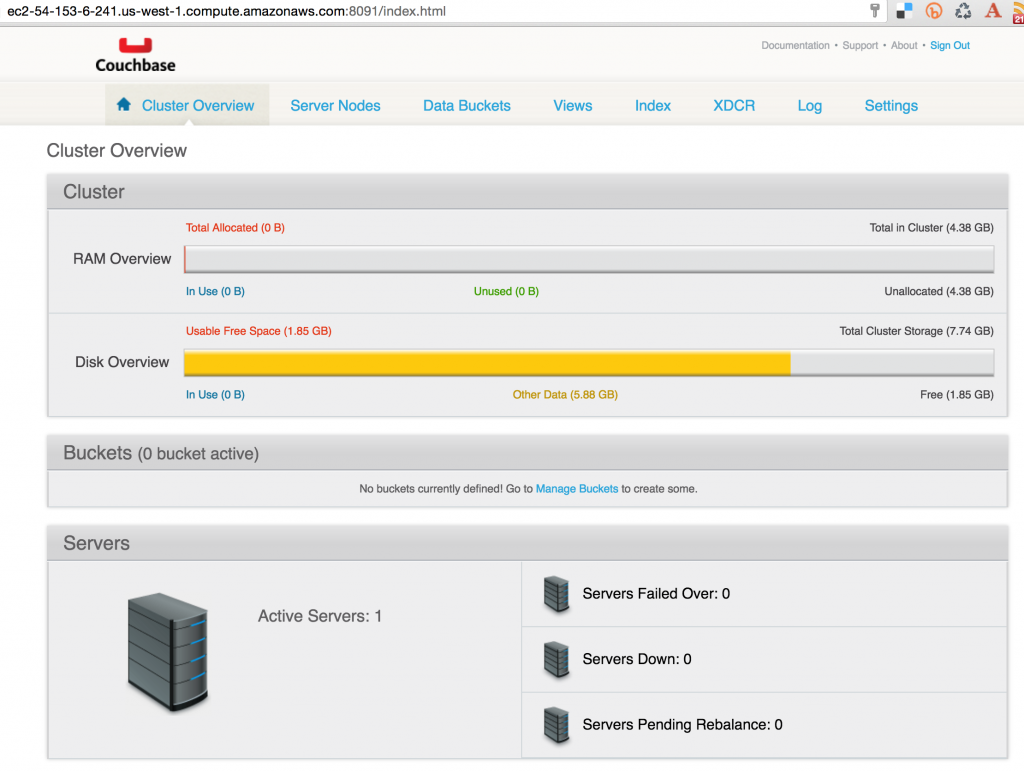Click the Servers Pending Rebalance icon

pos(556,725)
